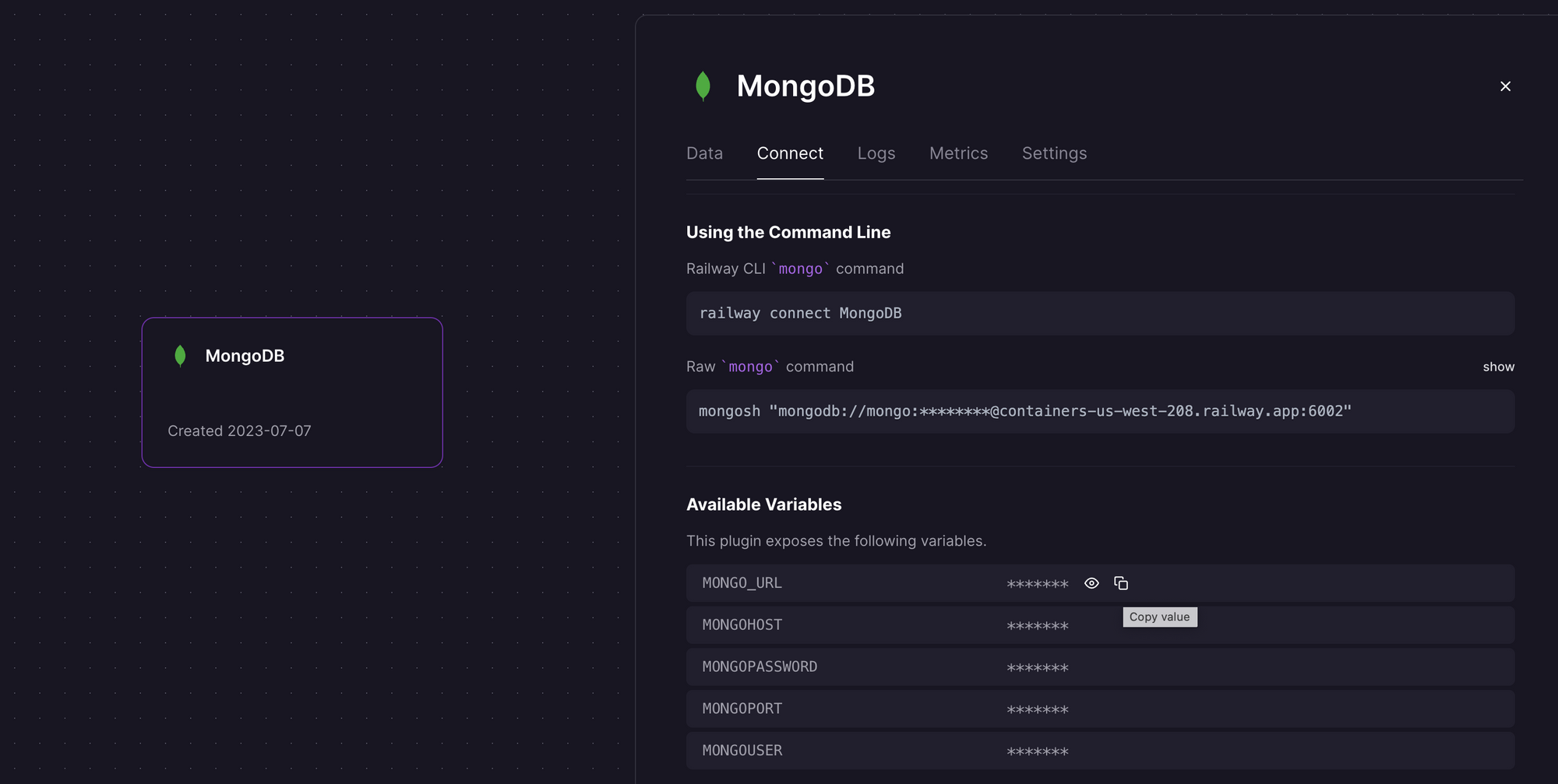Screen dimensions: 1558x784
Task: Click the Copy value tooltip button
Action: (1160, 617)
